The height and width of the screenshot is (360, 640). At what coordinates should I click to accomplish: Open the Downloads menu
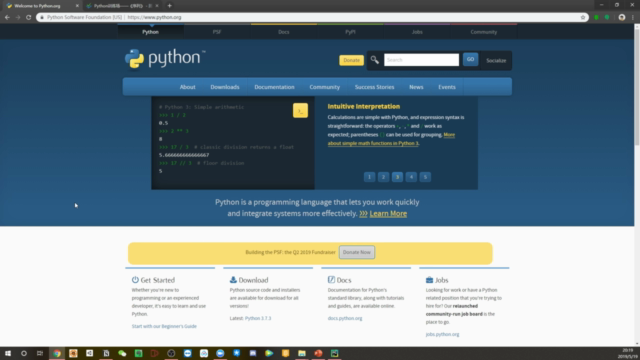coord(225,87)
